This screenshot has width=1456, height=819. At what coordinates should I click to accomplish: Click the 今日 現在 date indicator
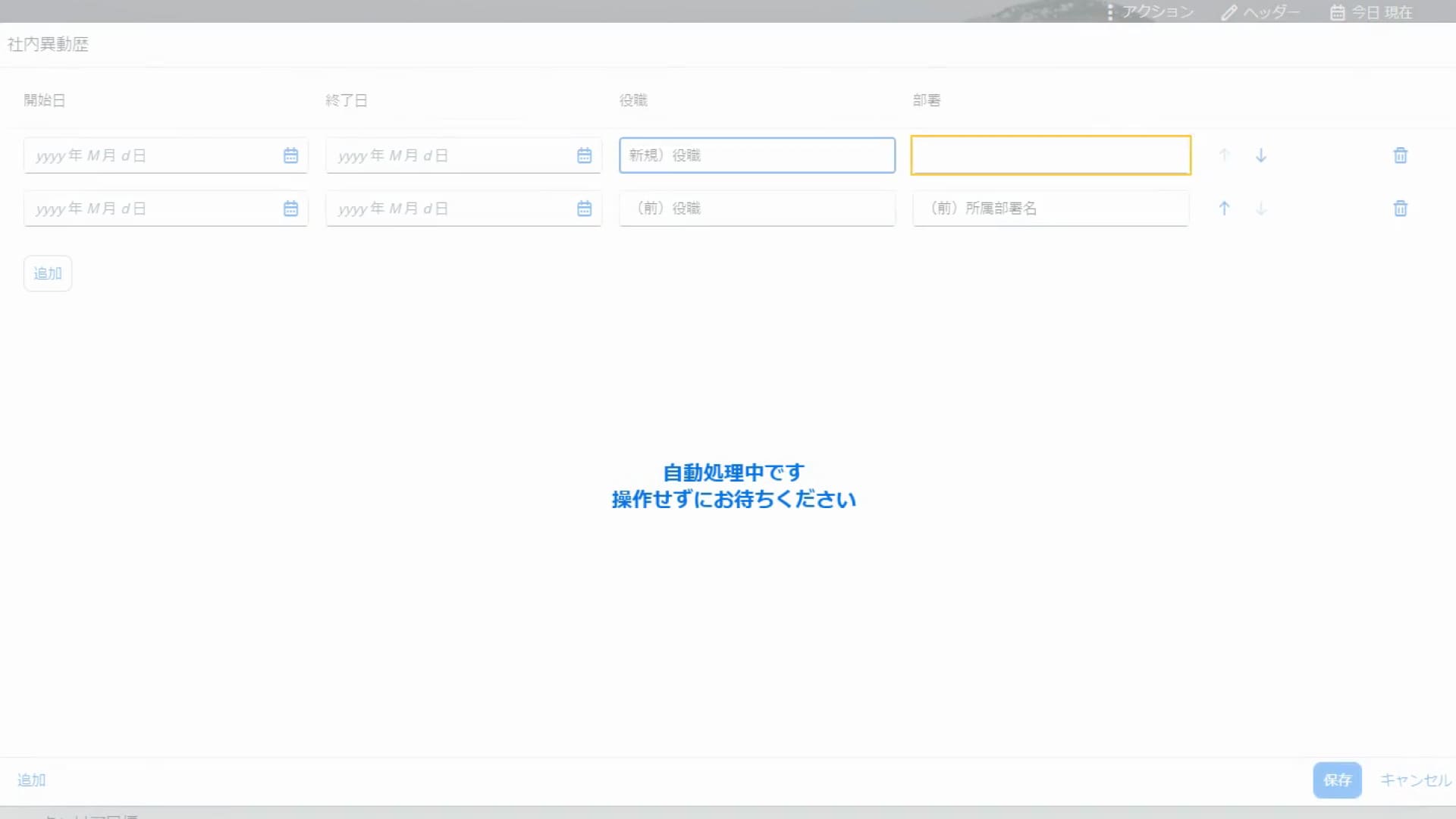(1372, 12)
